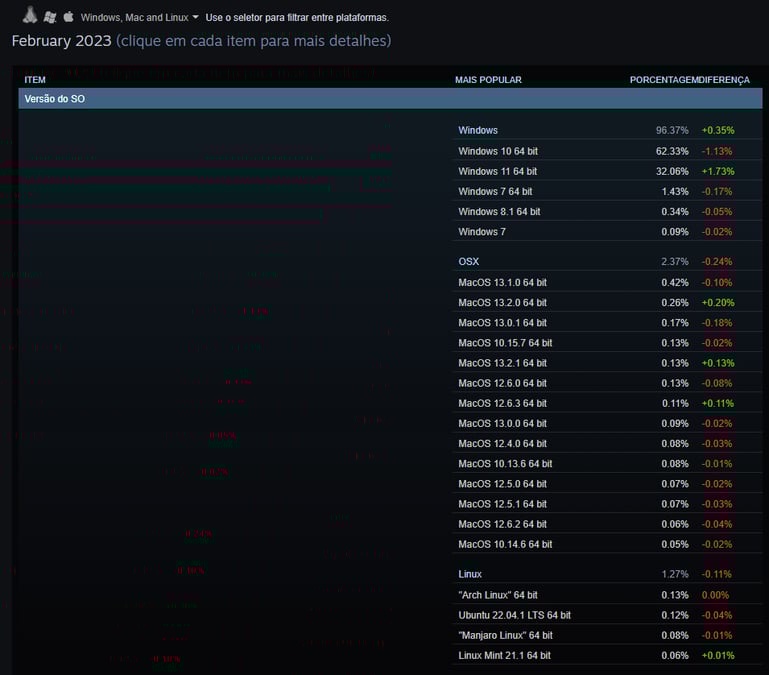Collapse the Versão do SO section header
Viewport: 769px width, 675px height.
[390, 99]
